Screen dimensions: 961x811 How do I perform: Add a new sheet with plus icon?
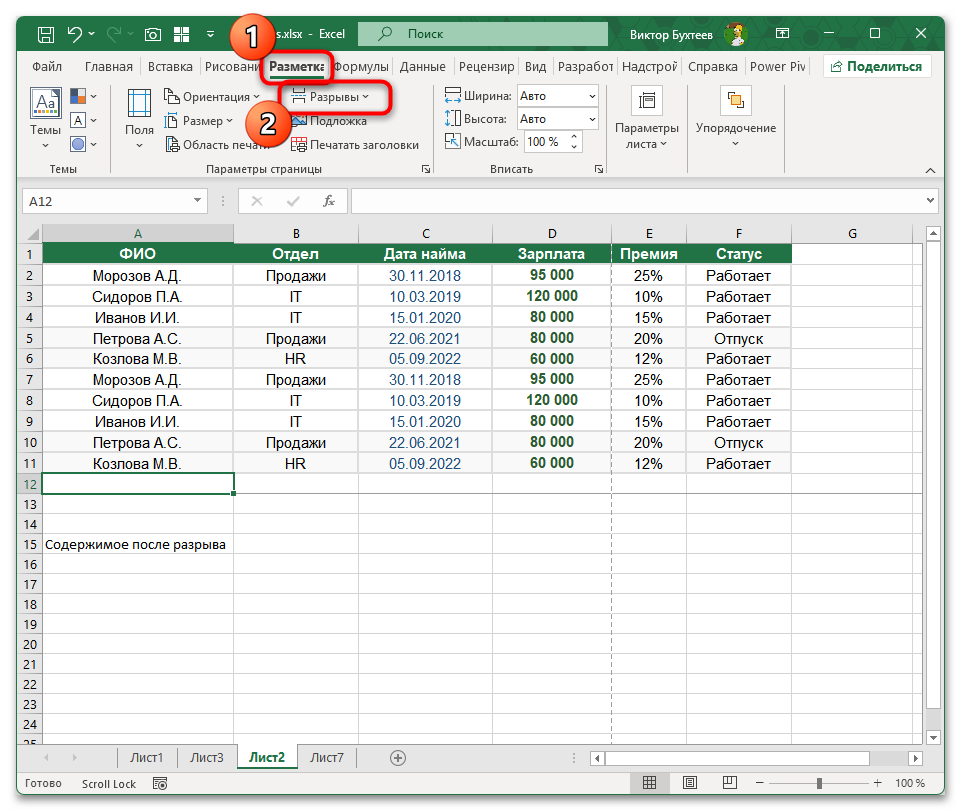(x=398, y=758)
